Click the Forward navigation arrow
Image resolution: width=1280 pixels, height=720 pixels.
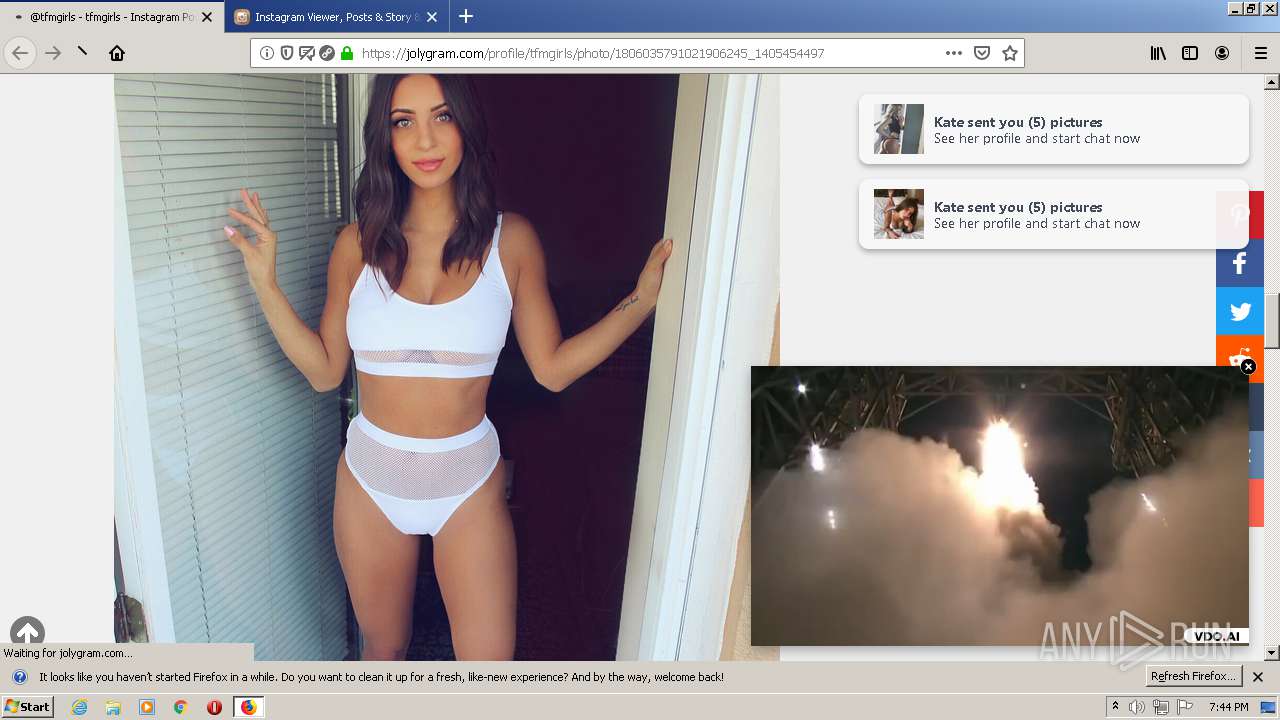[x=53, y=53]
